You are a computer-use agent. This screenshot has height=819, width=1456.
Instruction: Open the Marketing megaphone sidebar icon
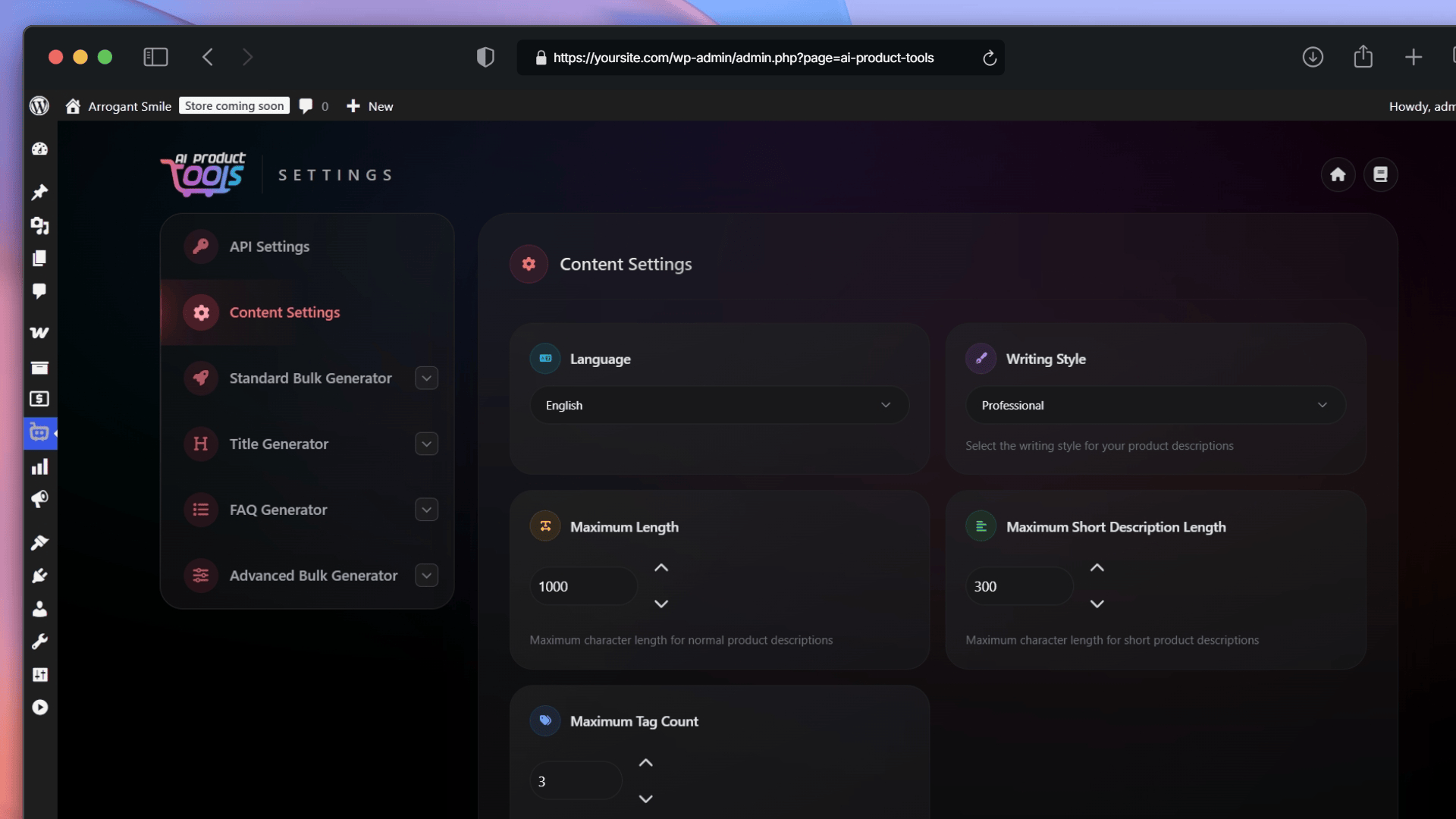coord(39,499)
